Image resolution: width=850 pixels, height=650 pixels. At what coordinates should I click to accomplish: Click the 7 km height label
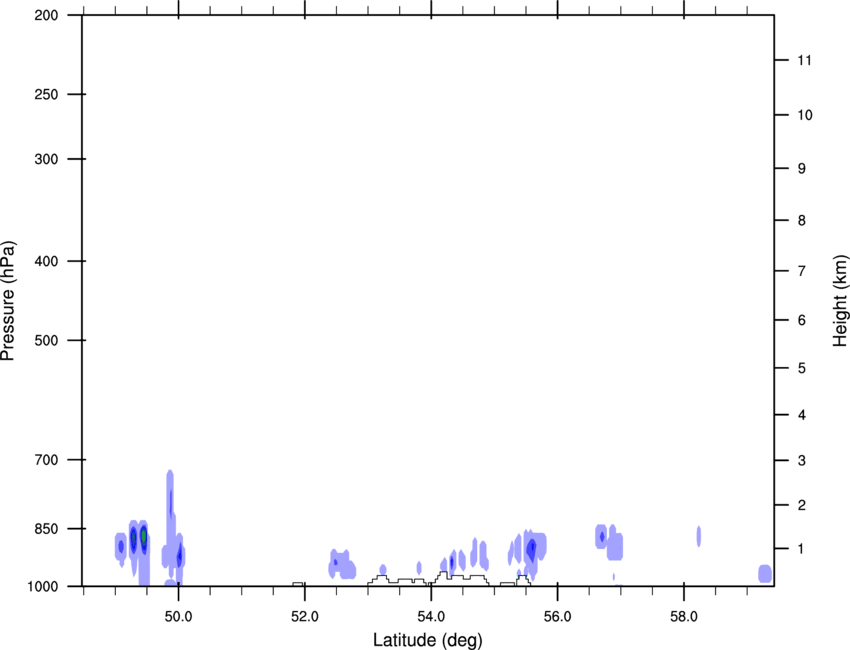(x=801, y=271)
